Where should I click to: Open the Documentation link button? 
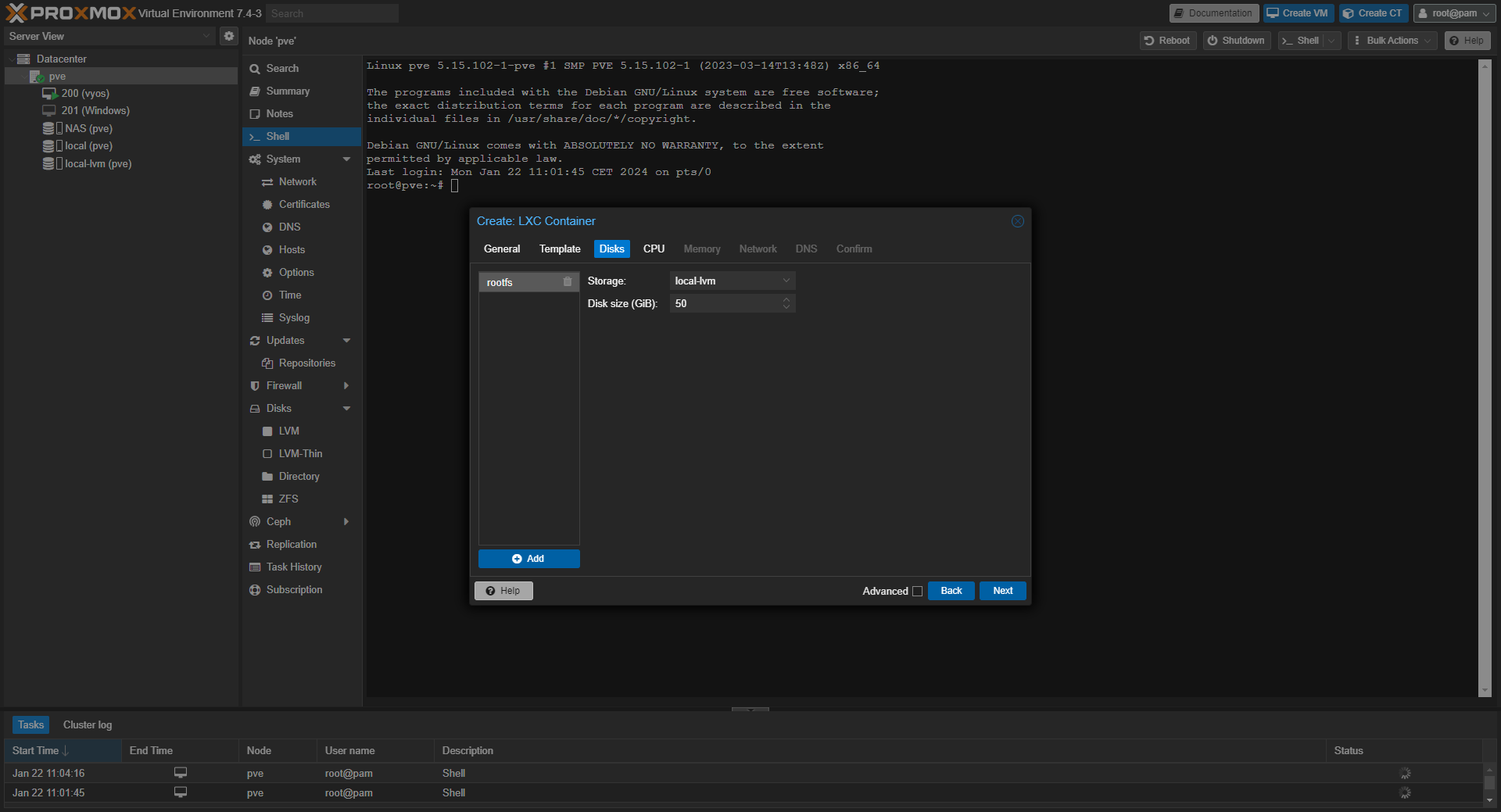[x=1214, y=13]
